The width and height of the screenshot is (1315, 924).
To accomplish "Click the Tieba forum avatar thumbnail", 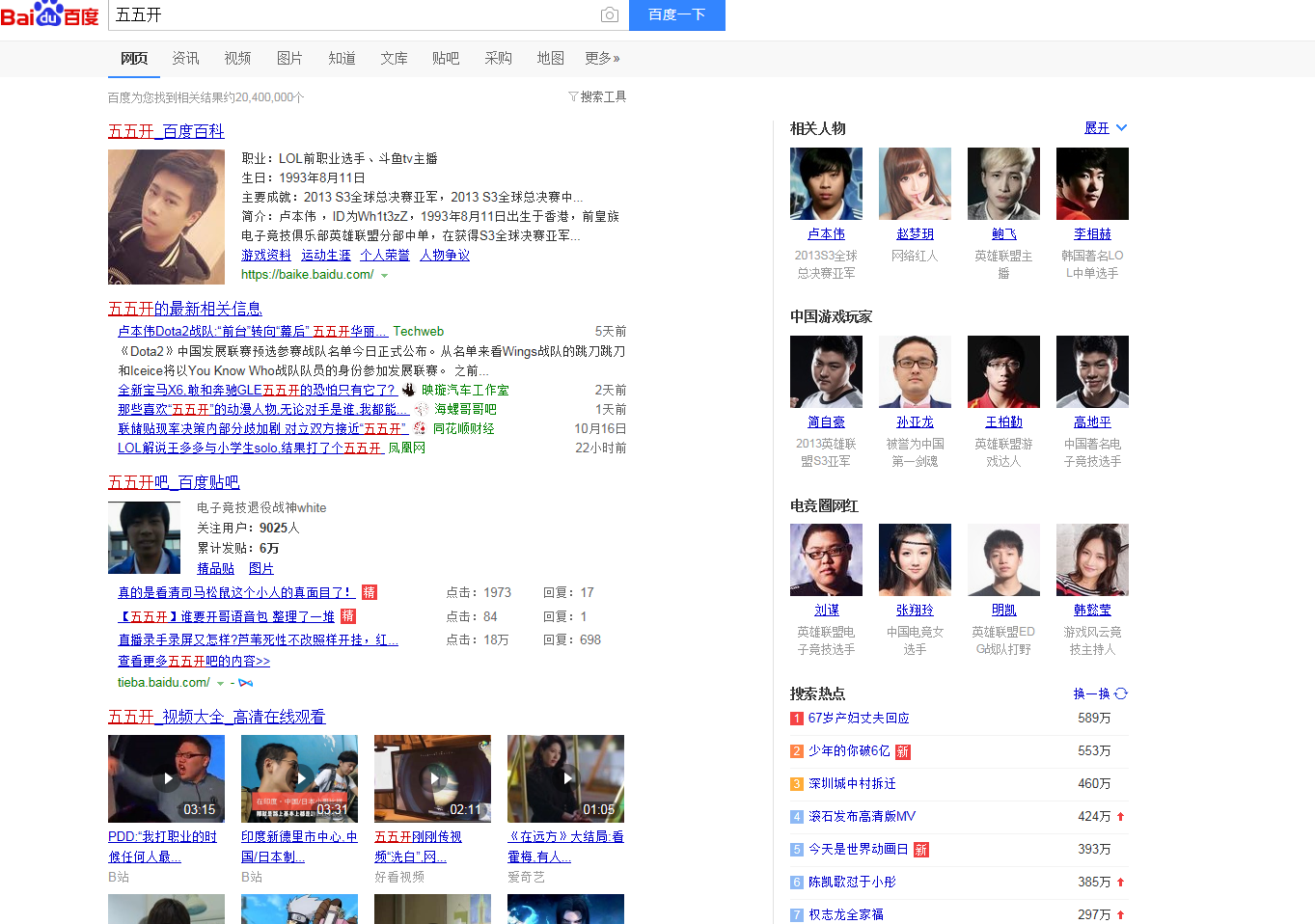I will 145,538.
